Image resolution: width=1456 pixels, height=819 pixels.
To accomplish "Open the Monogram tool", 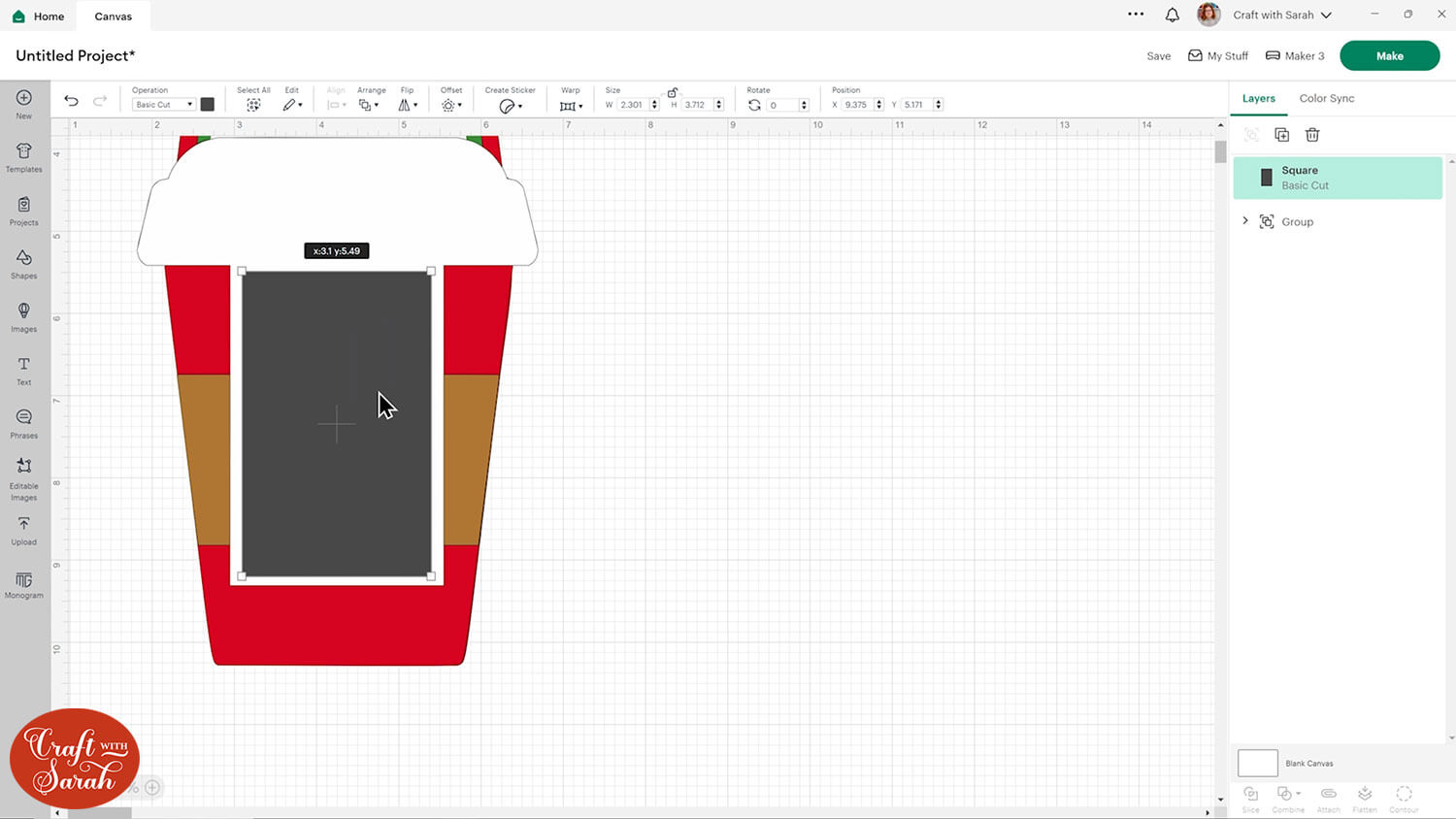I will (x=24, y=583).
